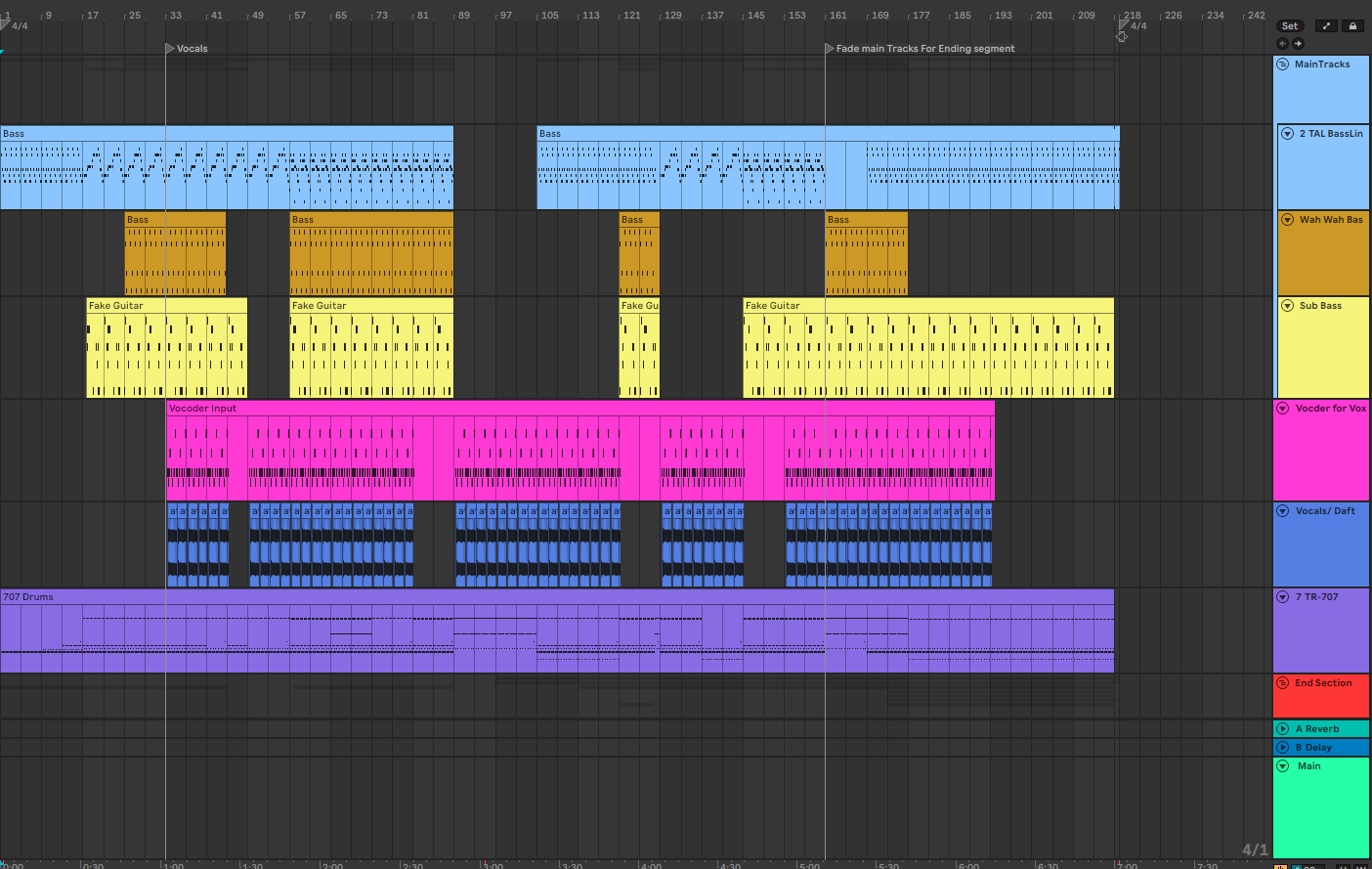Click bar 242 in the beat-time ruler
This screenshot has width=1372, height=869.
pyautogui.click(x=1257, y=15)
